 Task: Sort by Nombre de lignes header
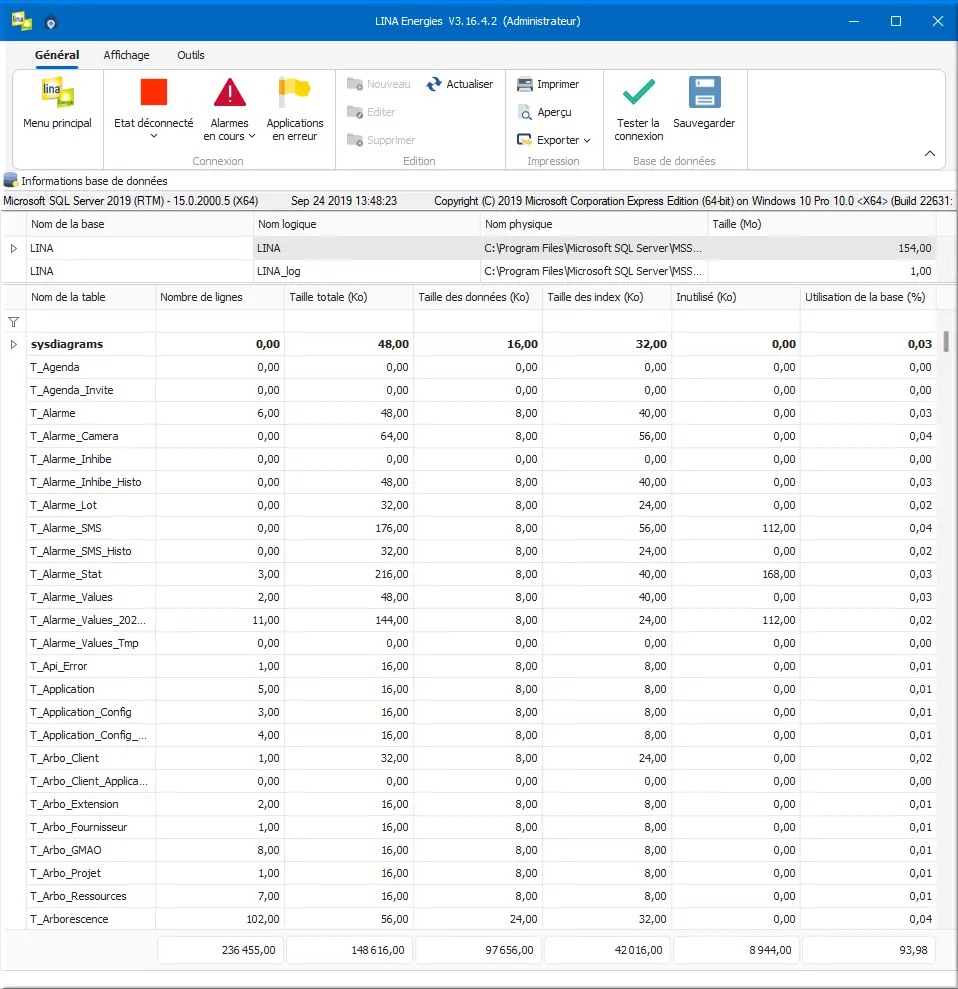[219, 297]
